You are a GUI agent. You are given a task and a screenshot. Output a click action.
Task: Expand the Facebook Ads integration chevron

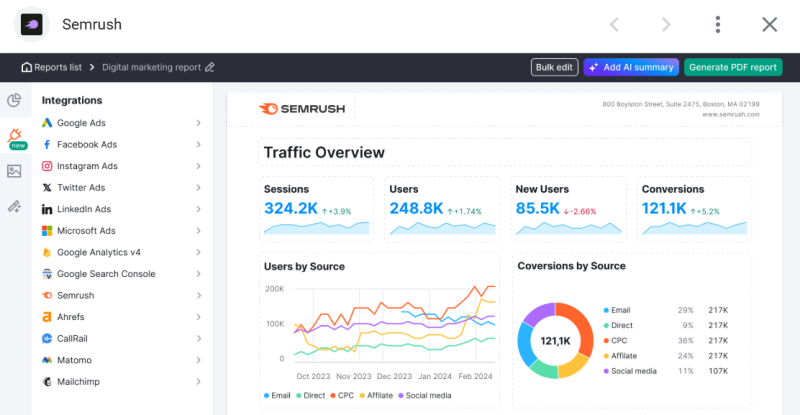pyautogui.click(x=198, y=144)
